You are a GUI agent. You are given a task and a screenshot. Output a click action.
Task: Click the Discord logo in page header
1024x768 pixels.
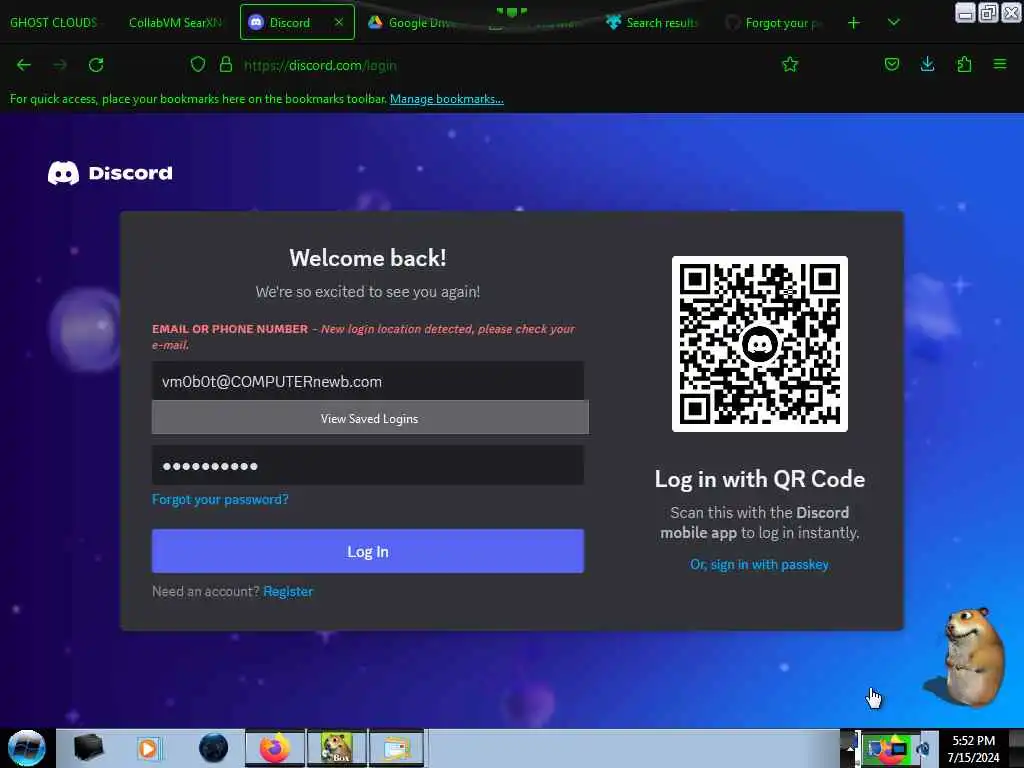(110, 173)
